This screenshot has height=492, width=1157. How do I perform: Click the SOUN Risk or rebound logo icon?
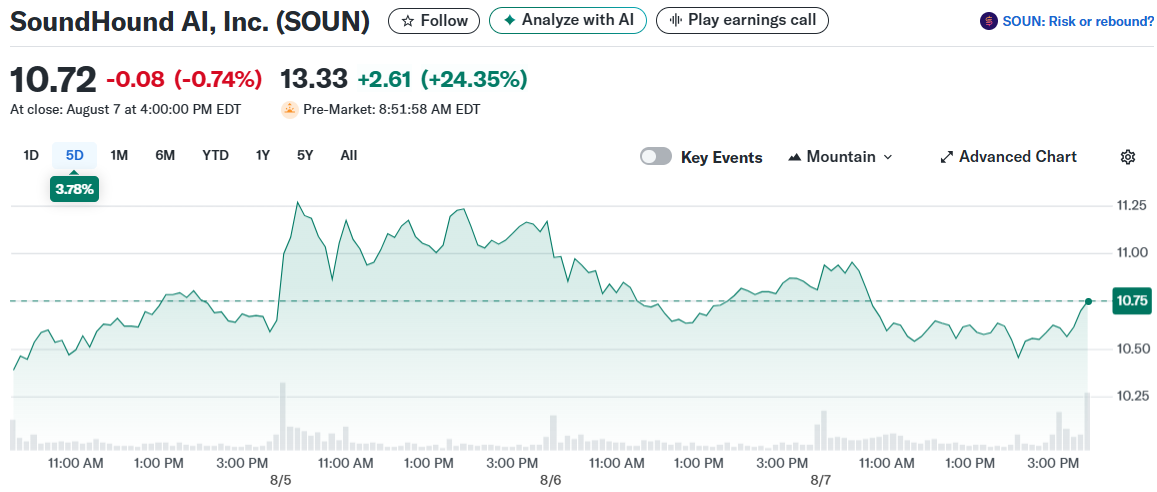click(x=988, y=21)
